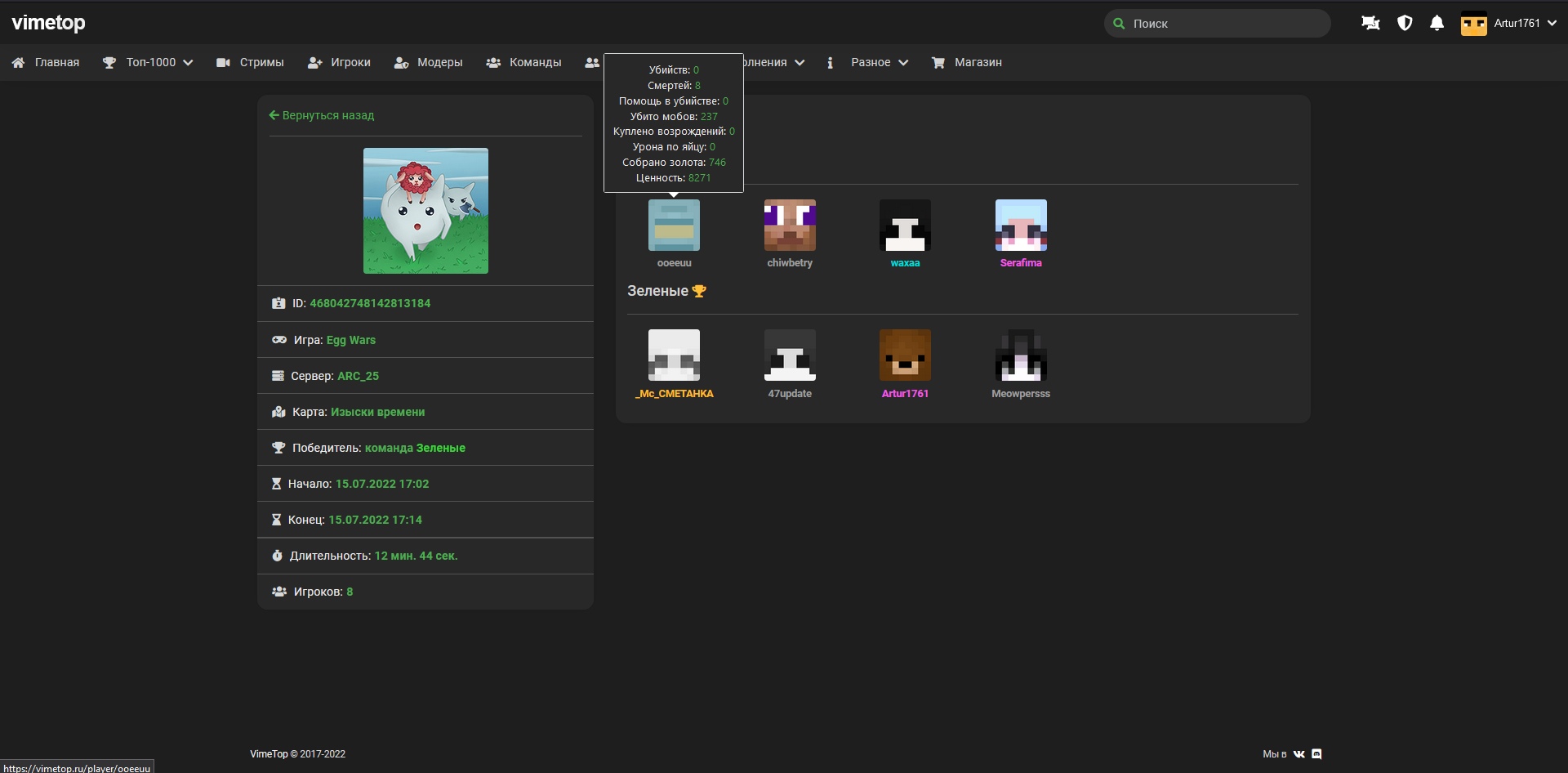Click the chat screens icon near search

tap(1370, 24)
